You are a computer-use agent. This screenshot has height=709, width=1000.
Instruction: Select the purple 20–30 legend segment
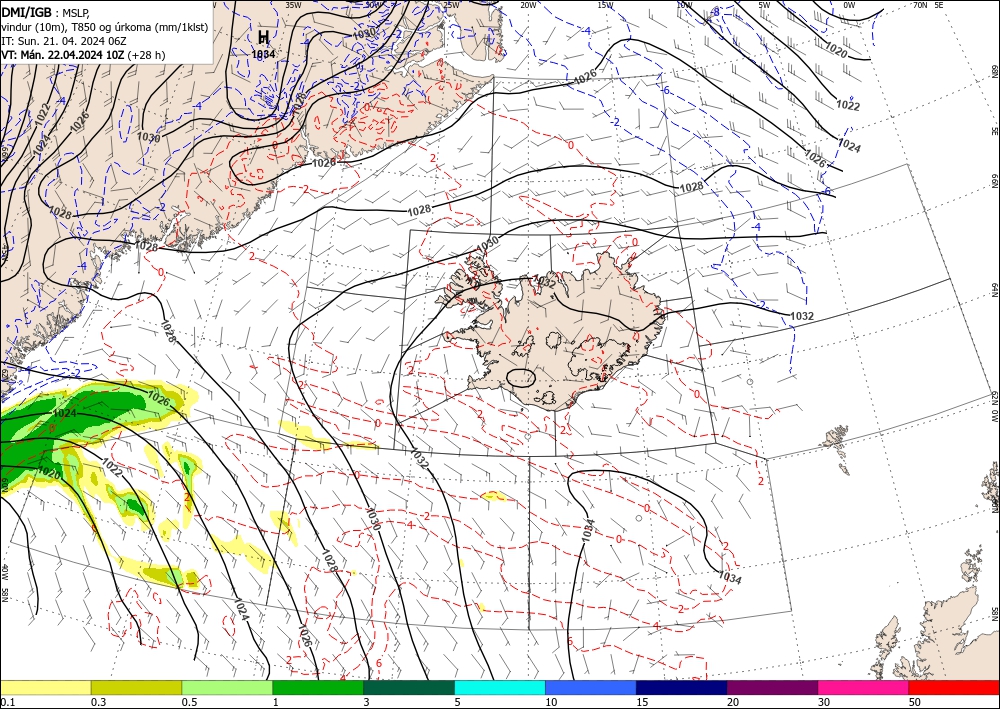[x=772, y=687]
